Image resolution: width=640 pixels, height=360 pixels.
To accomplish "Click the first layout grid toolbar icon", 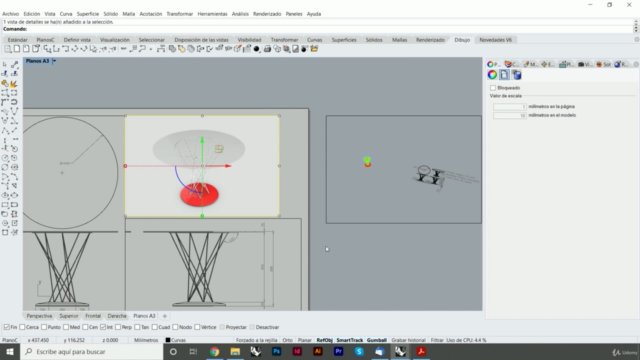I will click(8, 49).
